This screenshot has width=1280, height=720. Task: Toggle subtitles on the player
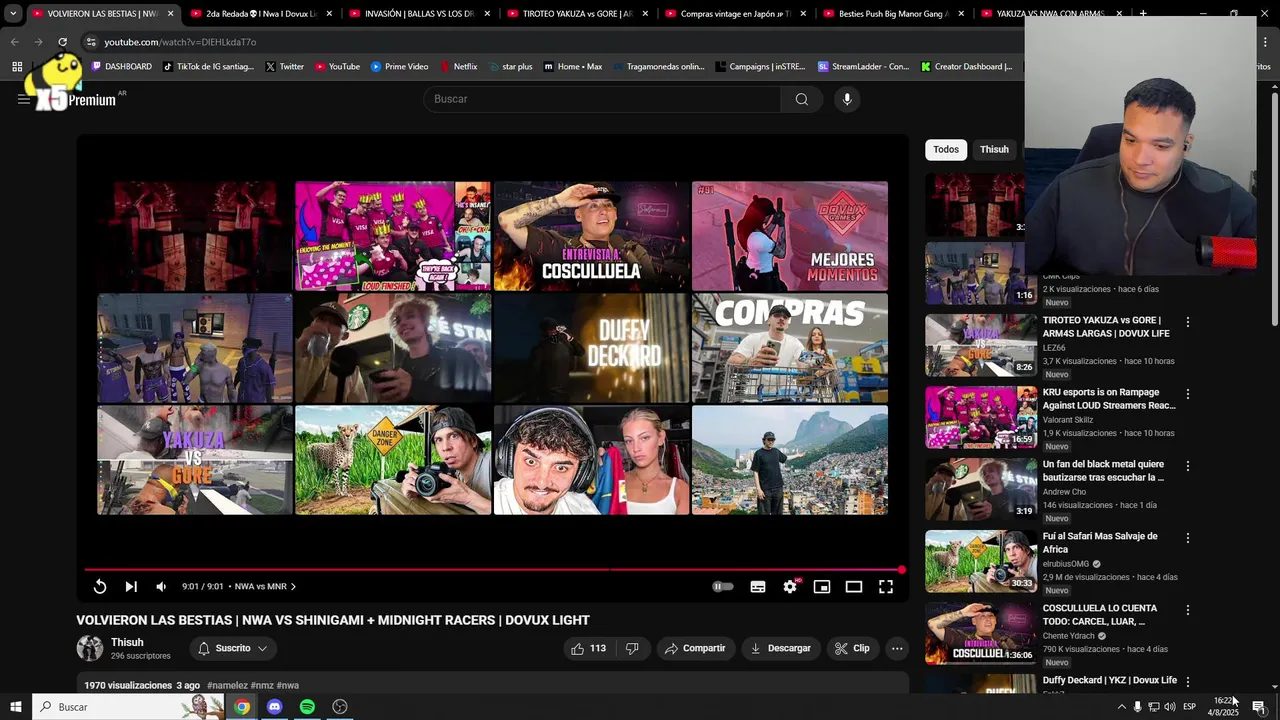pos(758,587)
